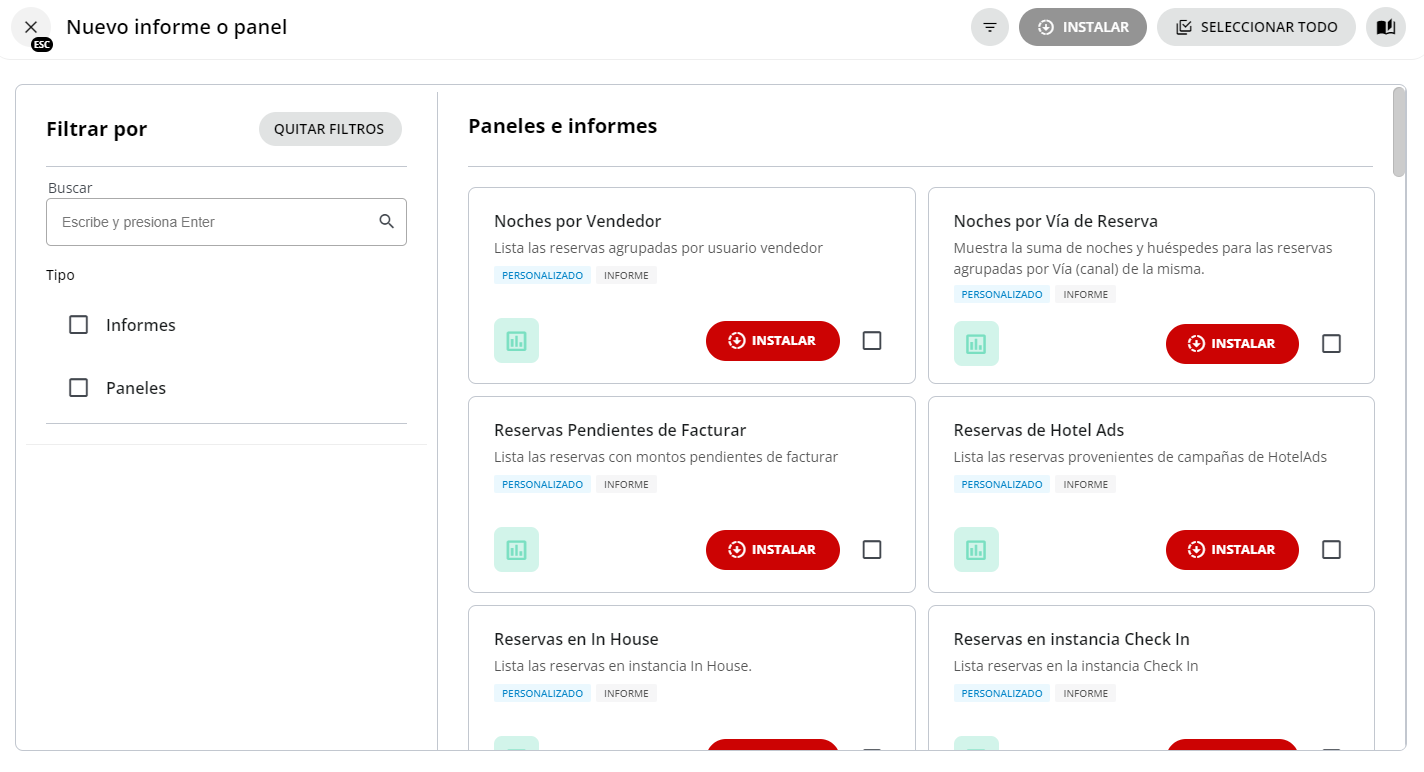The height and width of the screenshot is (772, 1424).
Task: Enable the Informes filter checkbox
Action: point(78,324)
